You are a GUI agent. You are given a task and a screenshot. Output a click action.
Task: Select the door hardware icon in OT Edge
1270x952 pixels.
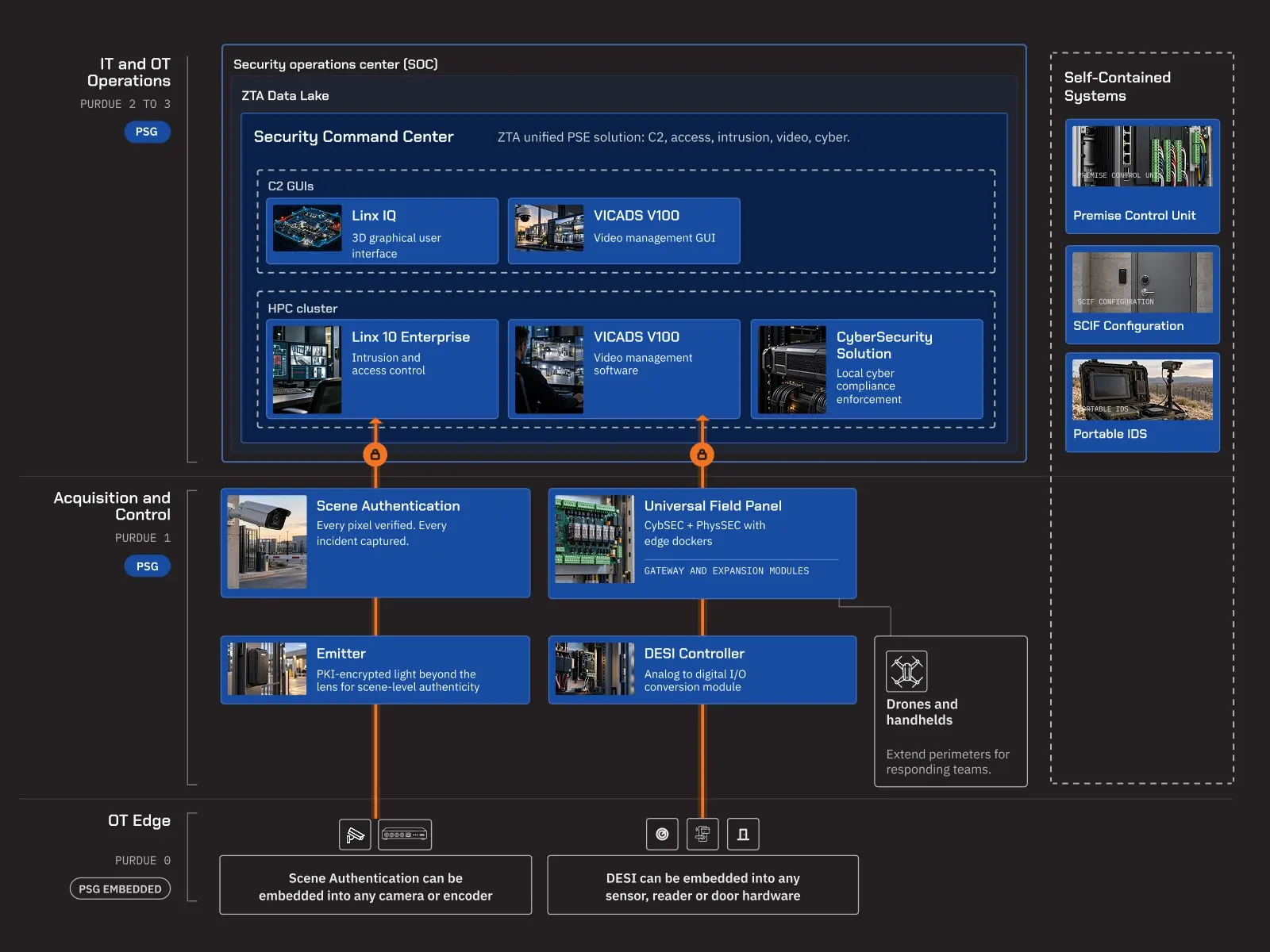click(743, 834)
